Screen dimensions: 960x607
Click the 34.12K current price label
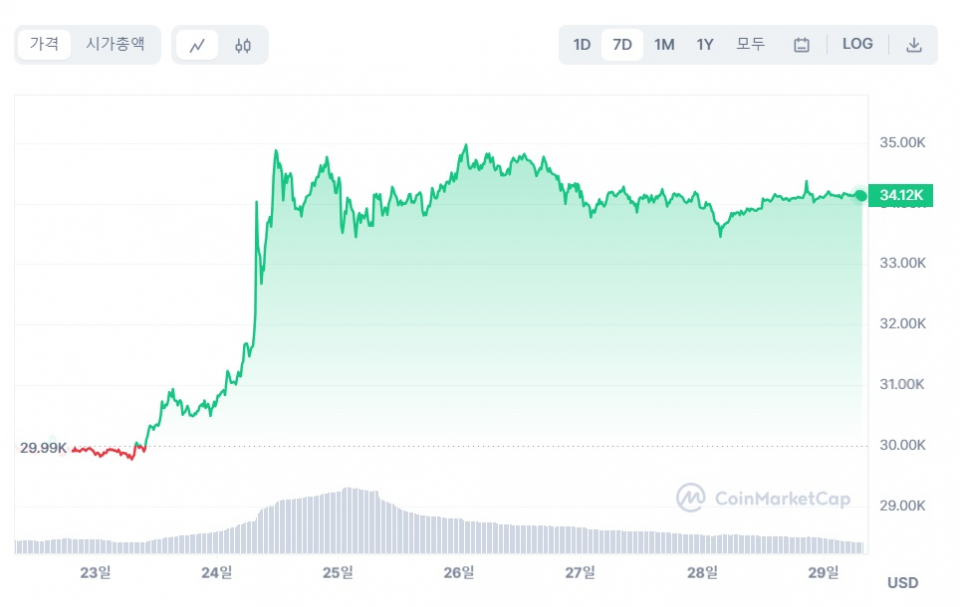[901, 195]
